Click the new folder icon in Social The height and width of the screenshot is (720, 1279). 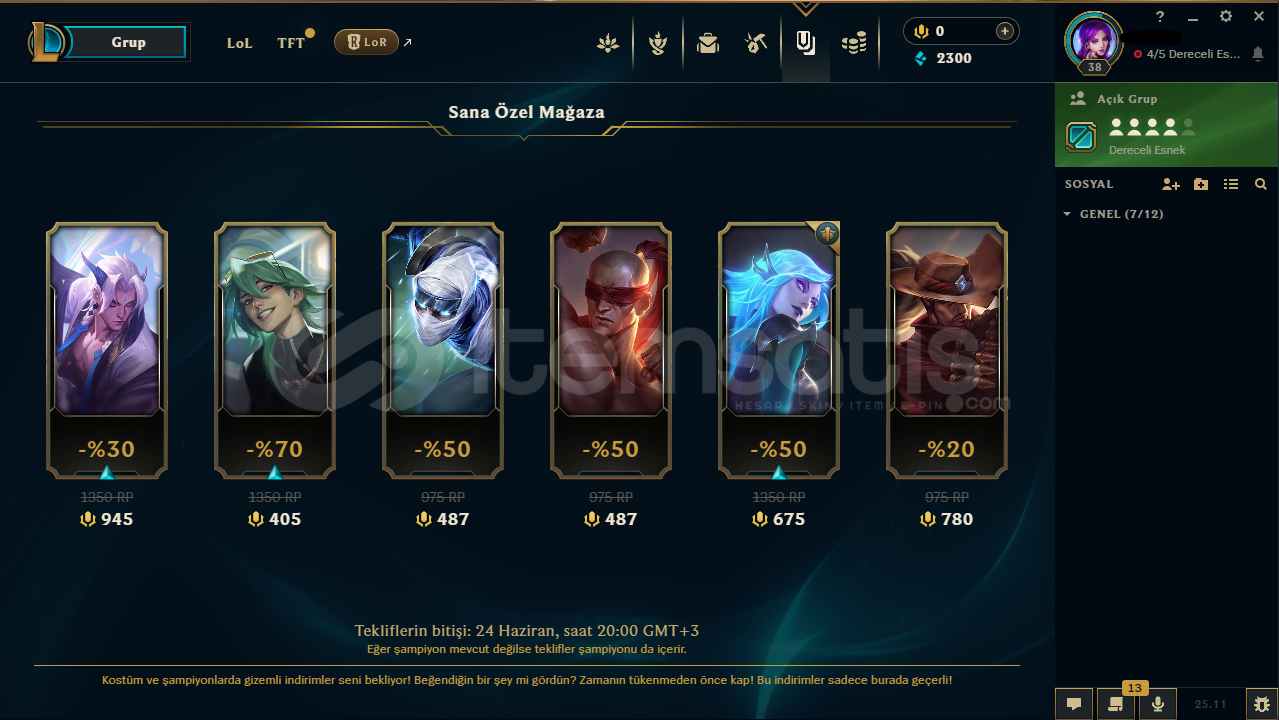click(1201, 184)
